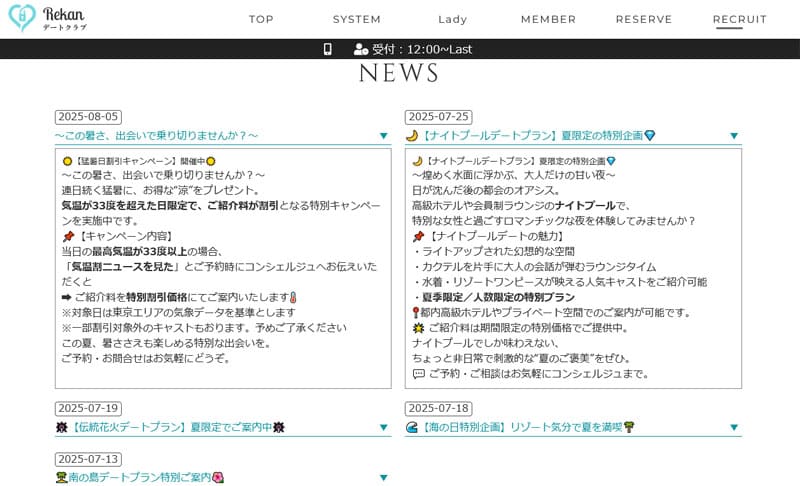Click the fireworks icon before the fireworks date plan

pos(61,428)
